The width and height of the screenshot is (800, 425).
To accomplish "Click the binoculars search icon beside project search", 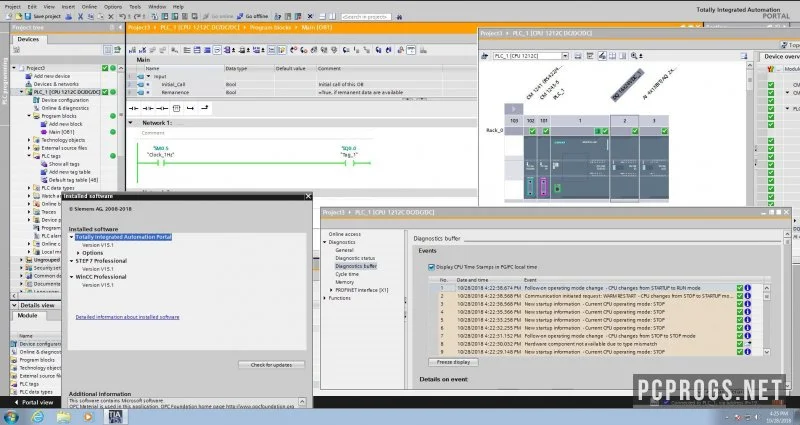I will click(x=399, y=17).
